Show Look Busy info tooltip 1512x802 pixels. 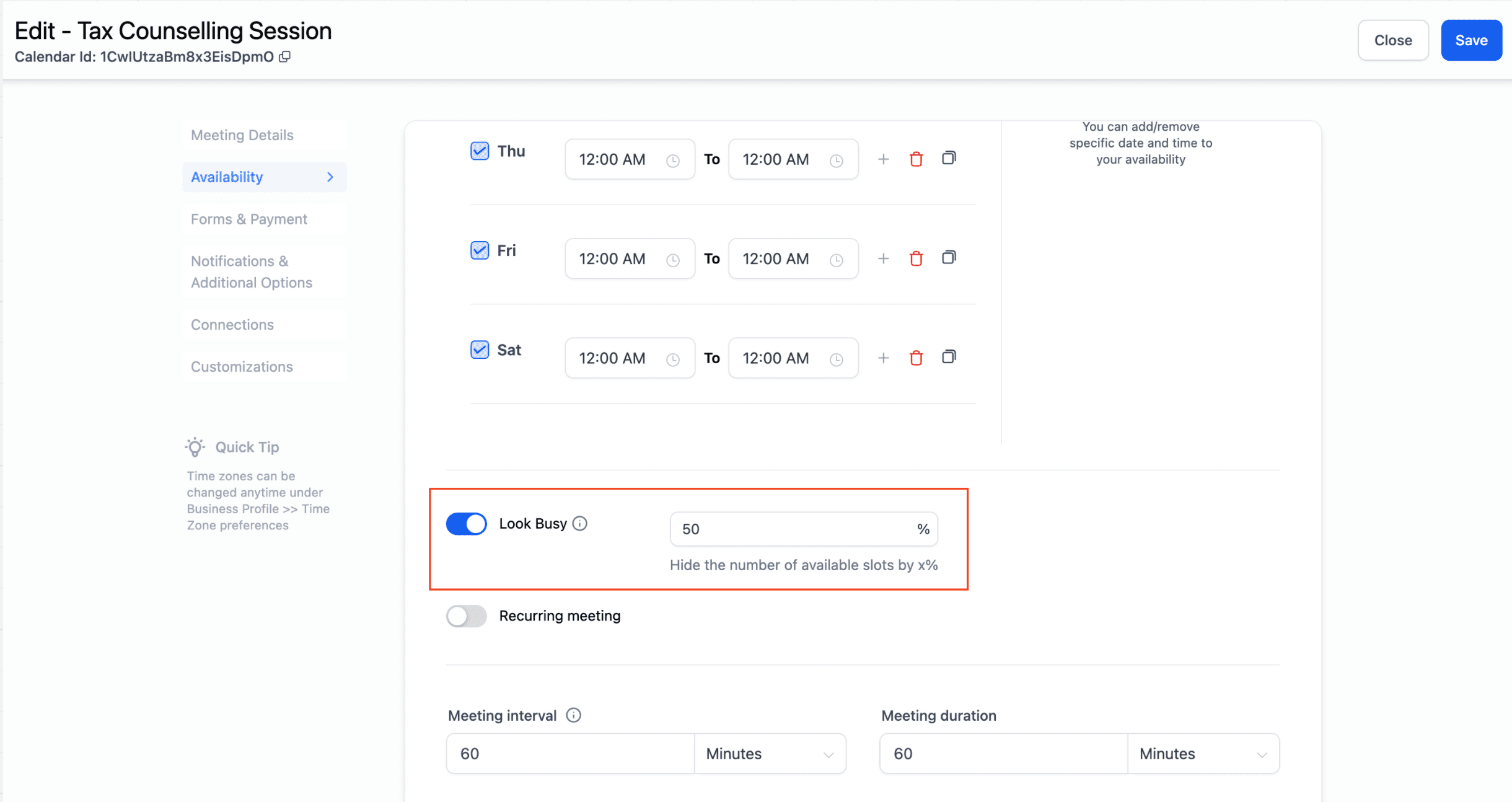point(580,524)
